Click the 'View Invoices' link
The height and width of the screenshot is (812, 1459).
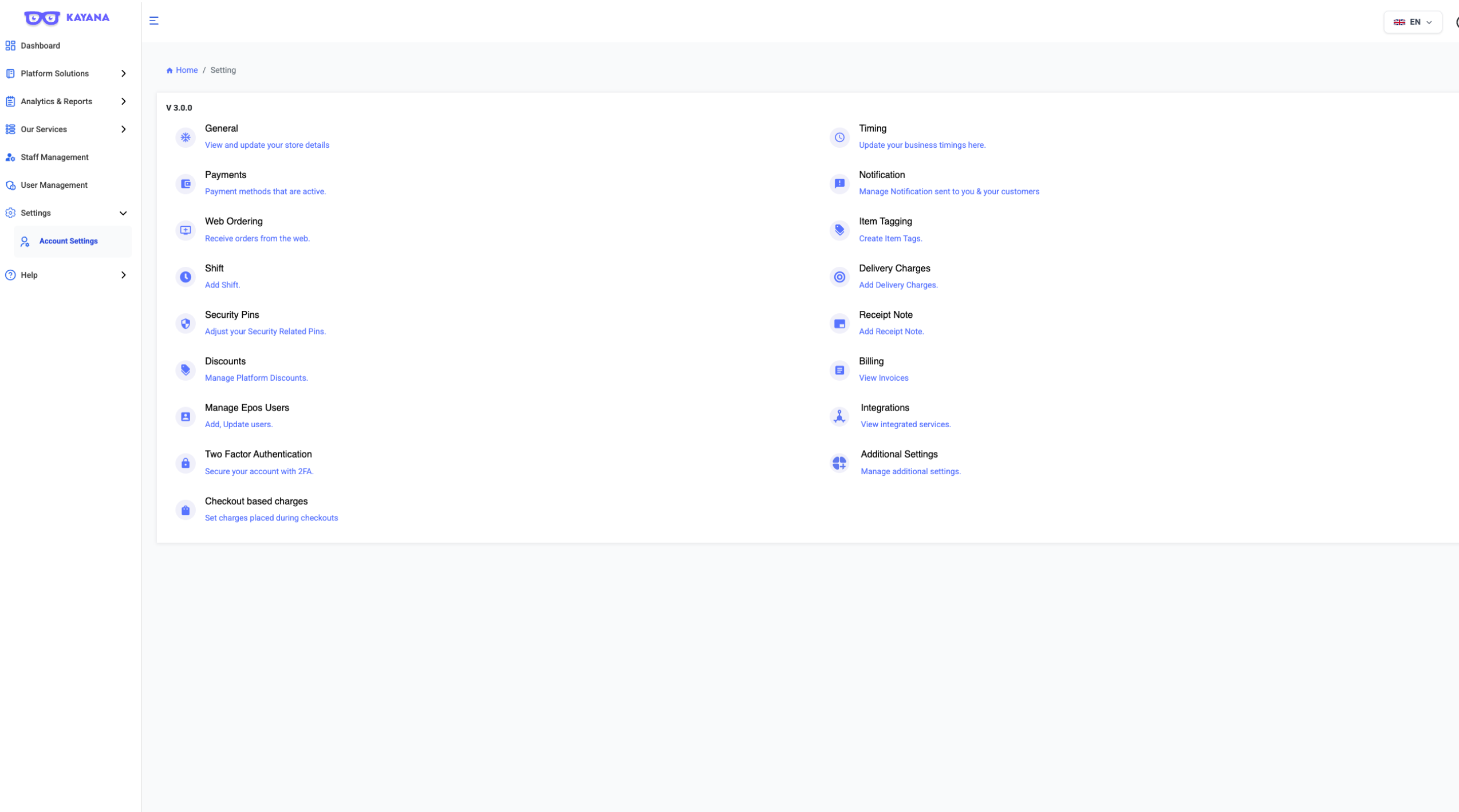click(884, 378)
